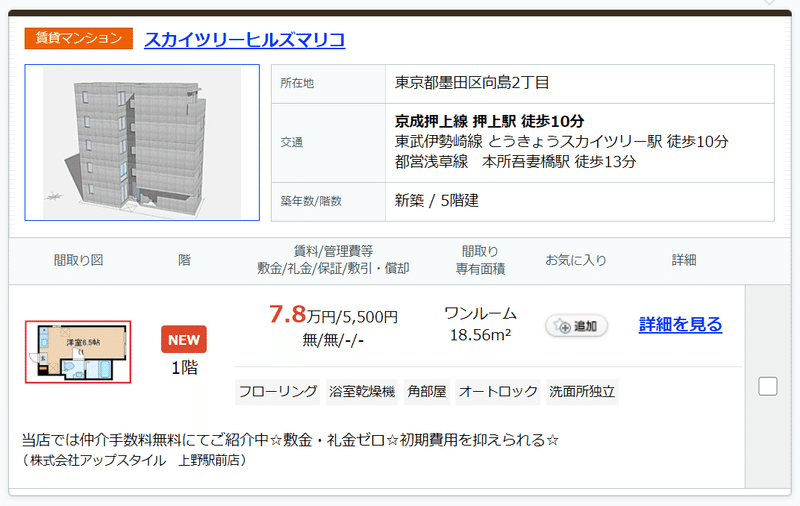Select the 洗面所独立 feature tag
This screenshot has height=506, width=800.
click(x=582, y=392)
